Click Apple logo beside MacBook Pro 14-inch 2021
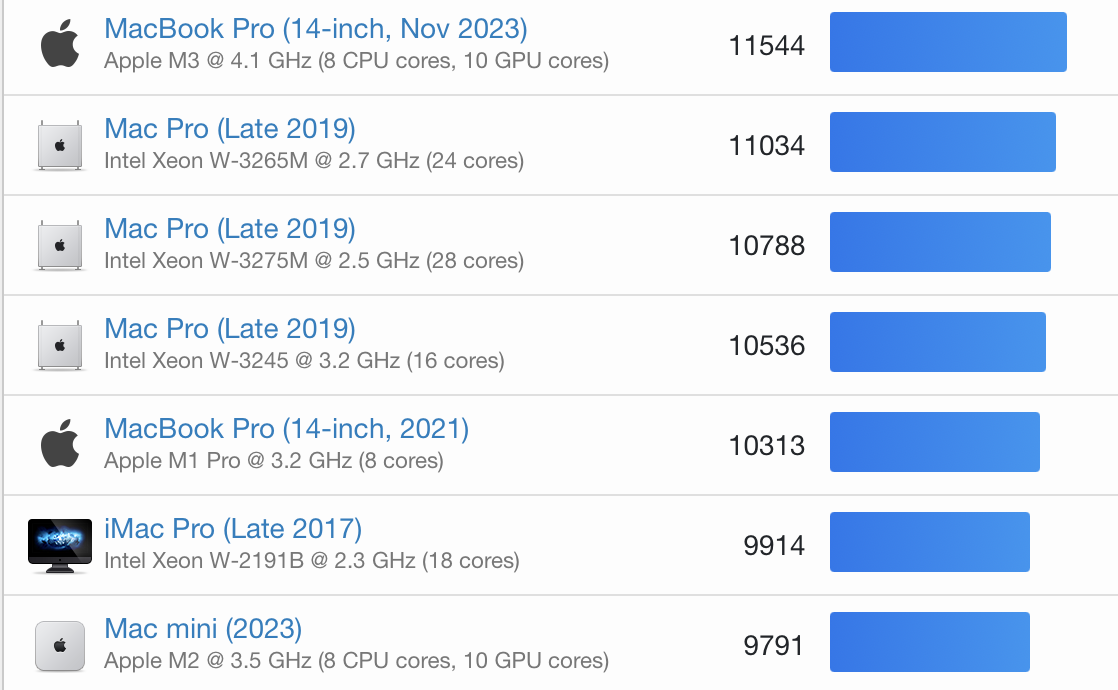The height and width of the screenshot is (690, 1118). (60, 445)
